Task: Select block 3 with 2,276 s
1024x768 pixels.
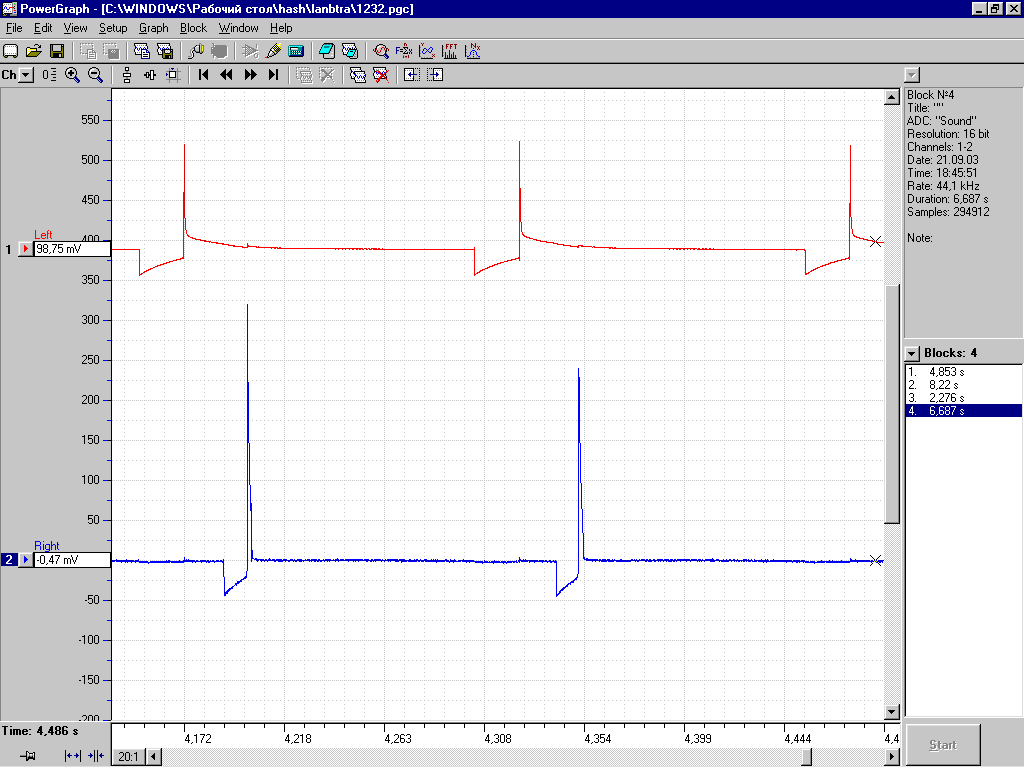Action: point(963,398)
